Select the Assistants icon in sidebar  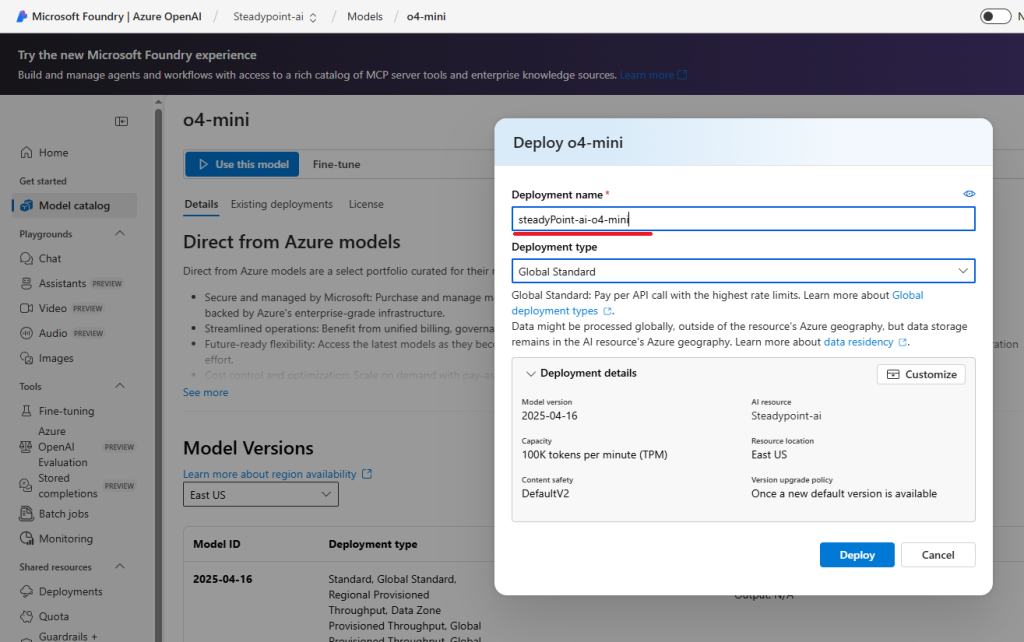click(26, 284)
